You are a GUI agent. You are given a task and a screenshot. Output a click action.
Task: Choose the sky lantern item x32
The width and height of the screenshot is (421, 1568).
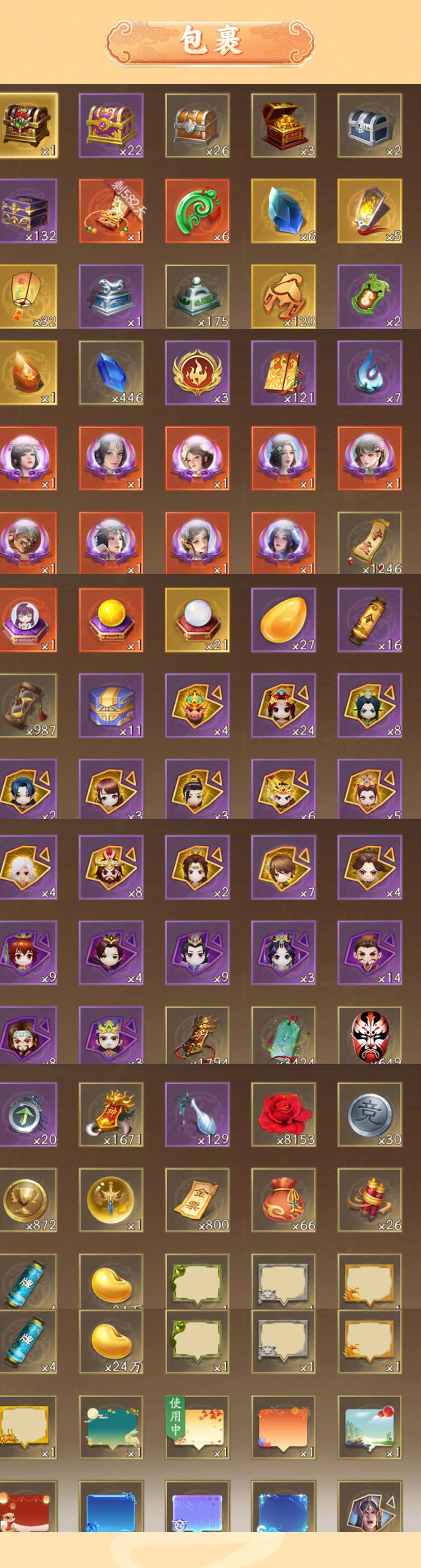pyautogui.click(x=28, y=297)
